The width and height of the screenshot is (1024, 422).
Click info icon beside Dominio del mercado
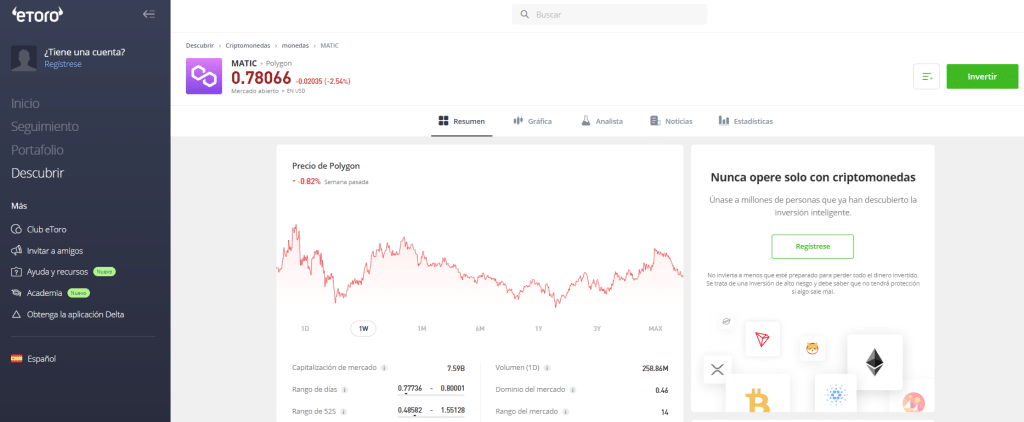point(572,390)
